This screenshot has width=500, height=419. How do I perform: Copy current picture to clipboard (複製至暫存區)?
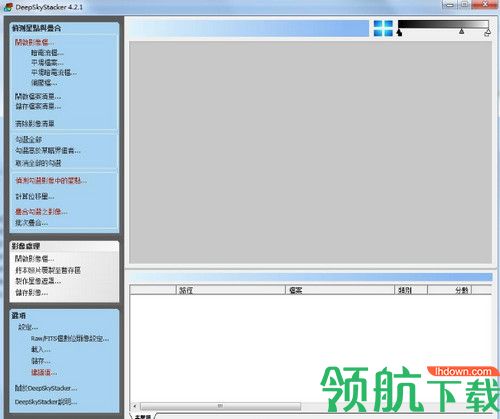48,270
